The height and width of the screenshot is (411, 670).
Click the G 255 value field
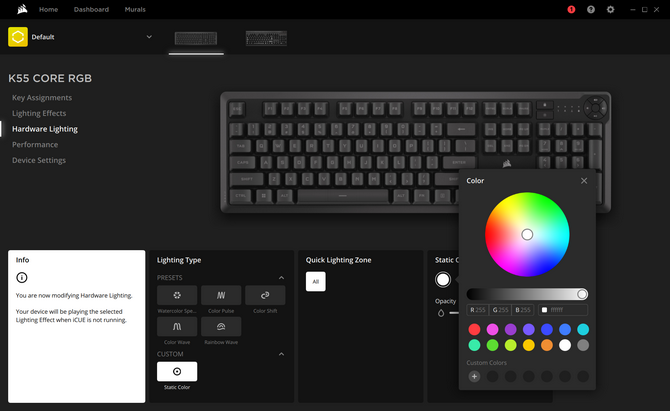click(x=500, y=310)
